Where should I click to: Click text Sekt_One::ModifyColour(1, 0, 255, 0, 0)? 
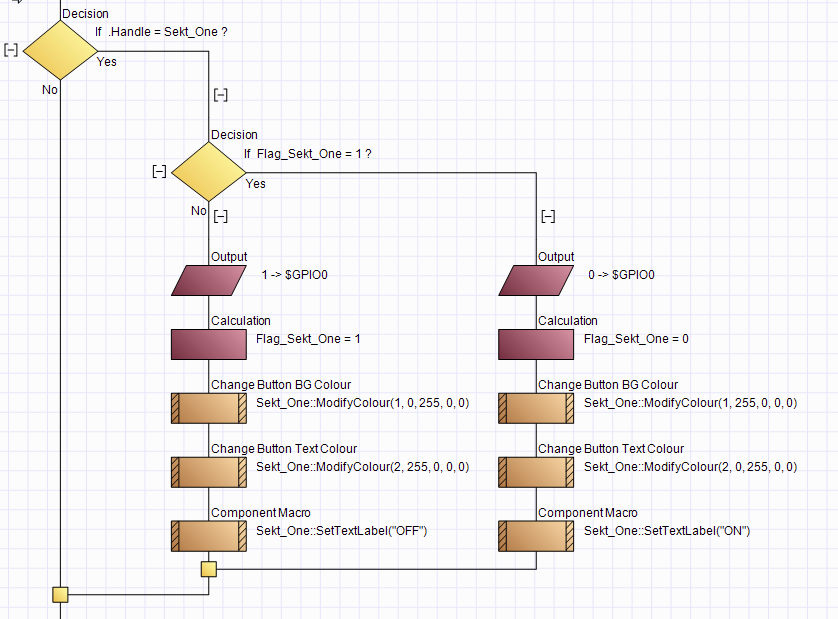362,403
